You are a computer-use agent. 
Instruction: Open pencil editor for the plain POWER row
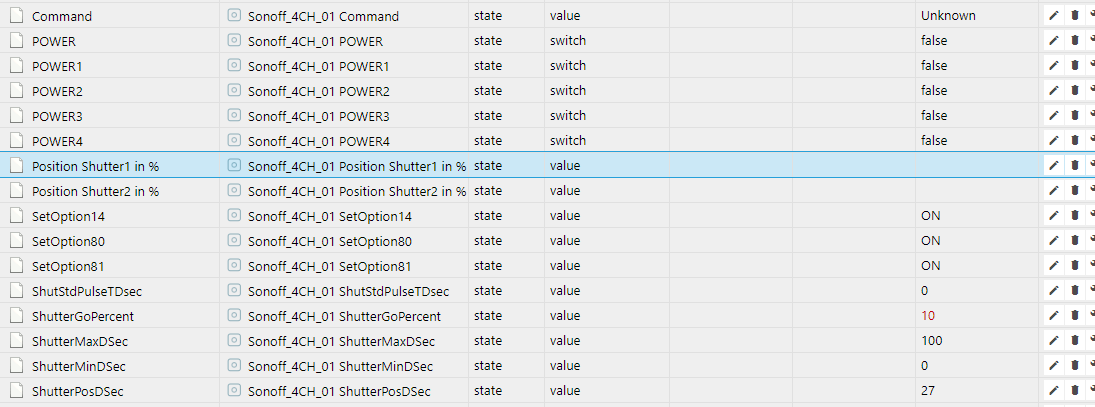tap(1054, 40)
